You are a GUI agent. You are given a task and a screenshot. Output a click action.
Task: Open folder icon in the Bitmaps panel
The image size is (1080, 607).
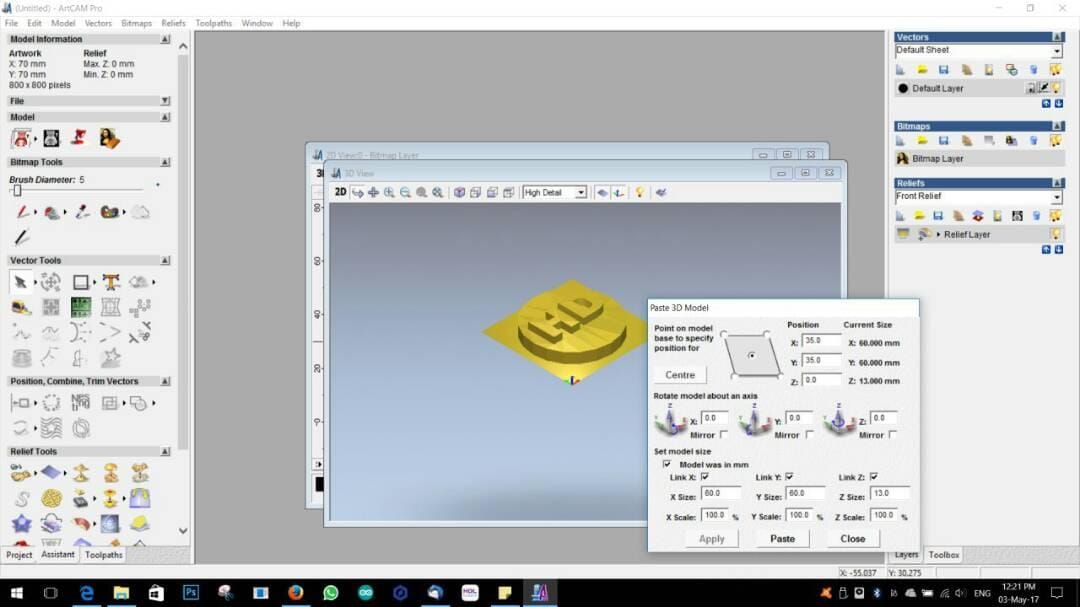(922, 141)
